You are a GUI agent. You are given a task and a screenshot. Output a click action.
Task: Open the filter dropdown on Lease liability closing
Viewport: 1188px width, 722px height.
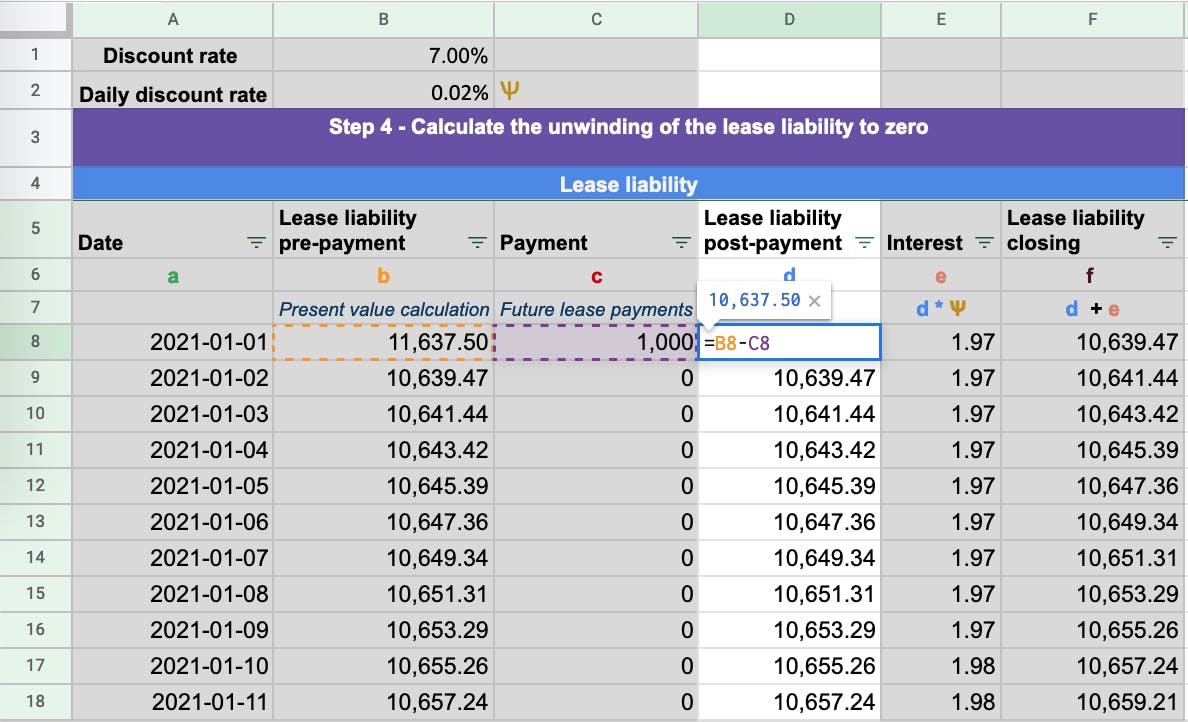tap(1167, 242)
